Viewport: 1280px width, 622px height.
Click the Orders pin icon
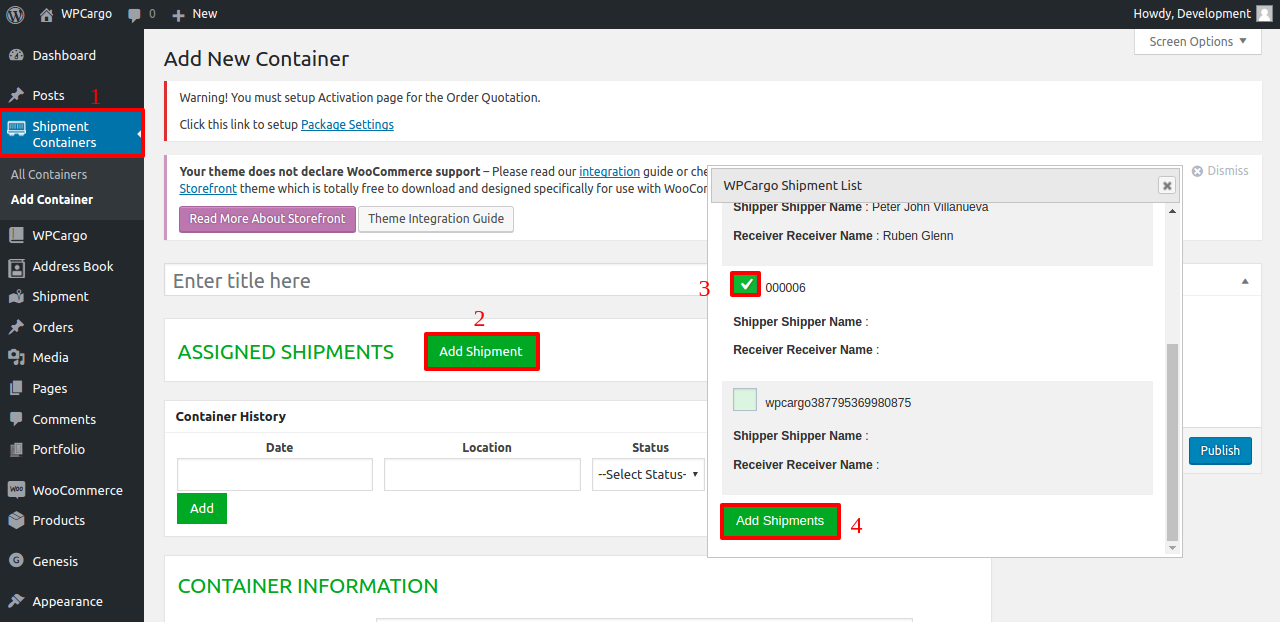click(x=16, y=327)
